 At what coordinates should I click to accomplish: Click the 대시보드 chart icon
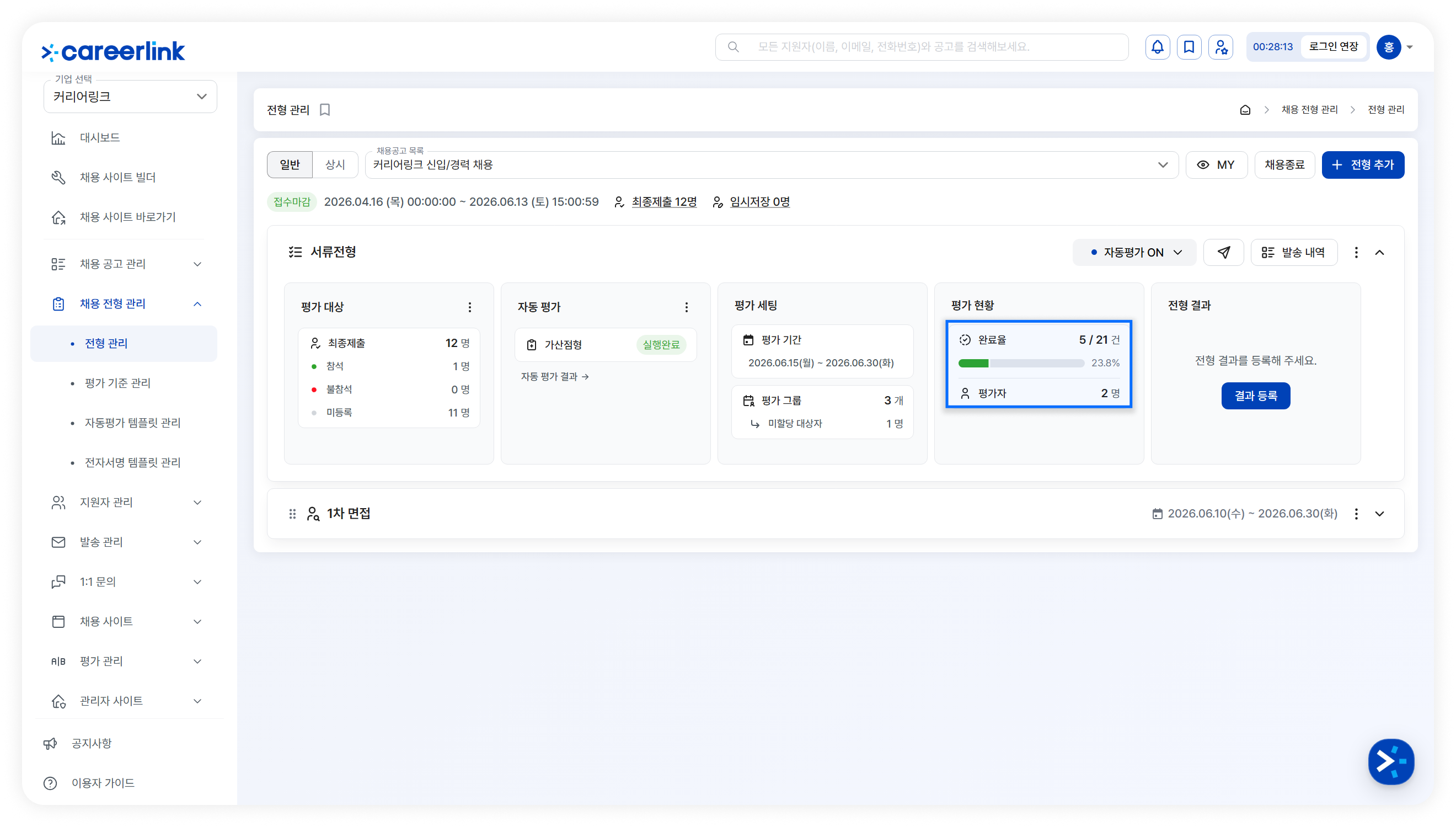[58, 138]
